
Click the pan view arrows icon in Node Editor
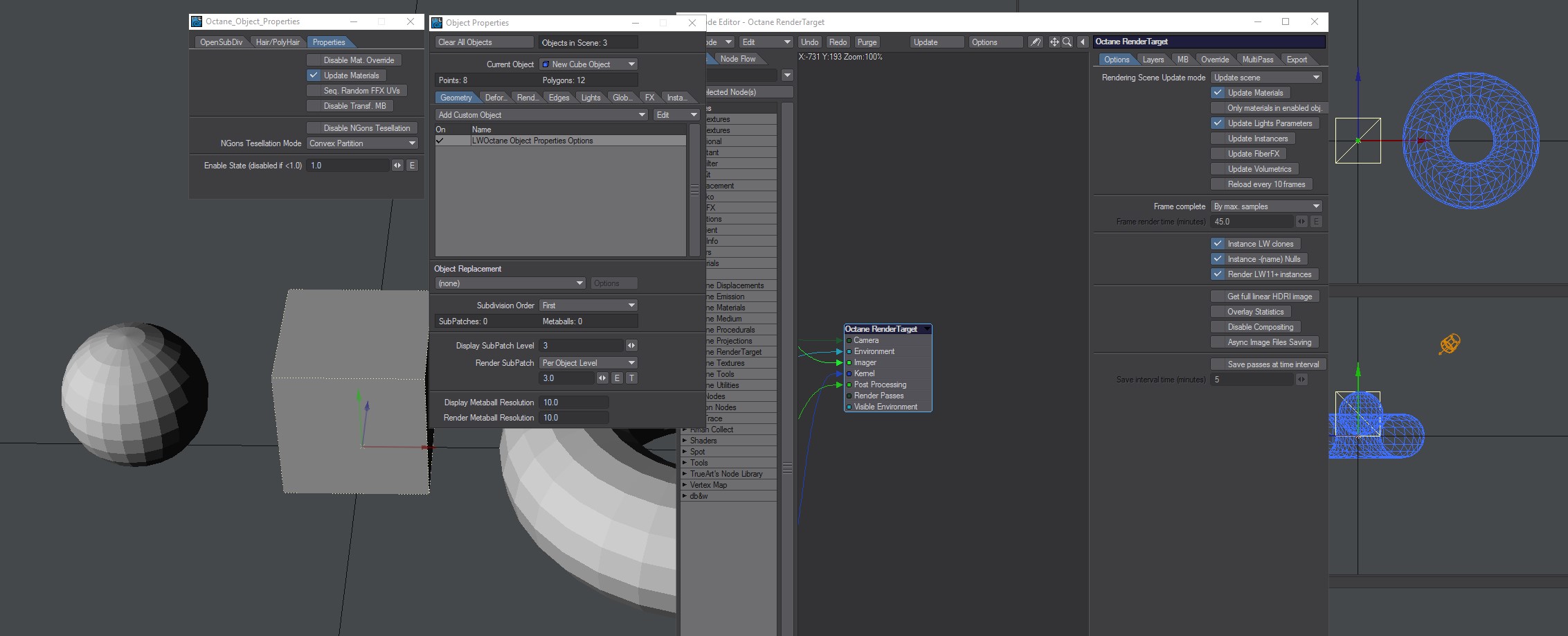pos(1054,42)
